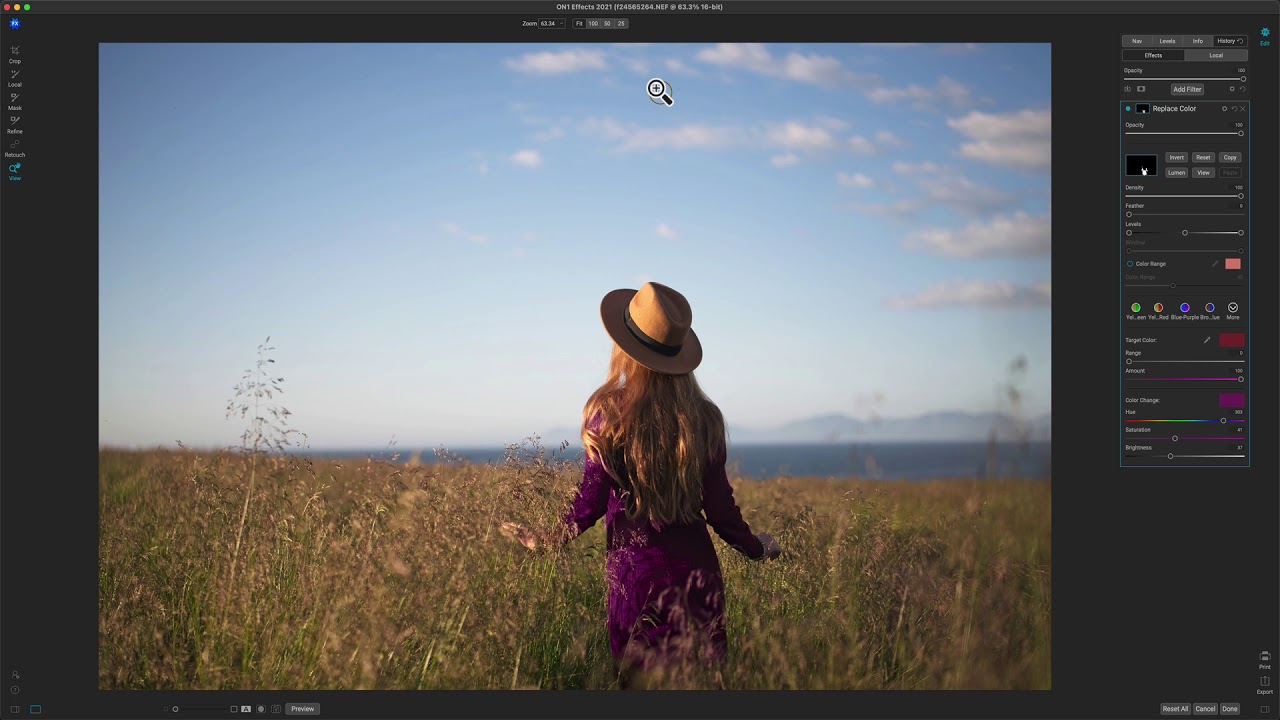Toggle the left panel visibility icon

[x=15, y=709]
